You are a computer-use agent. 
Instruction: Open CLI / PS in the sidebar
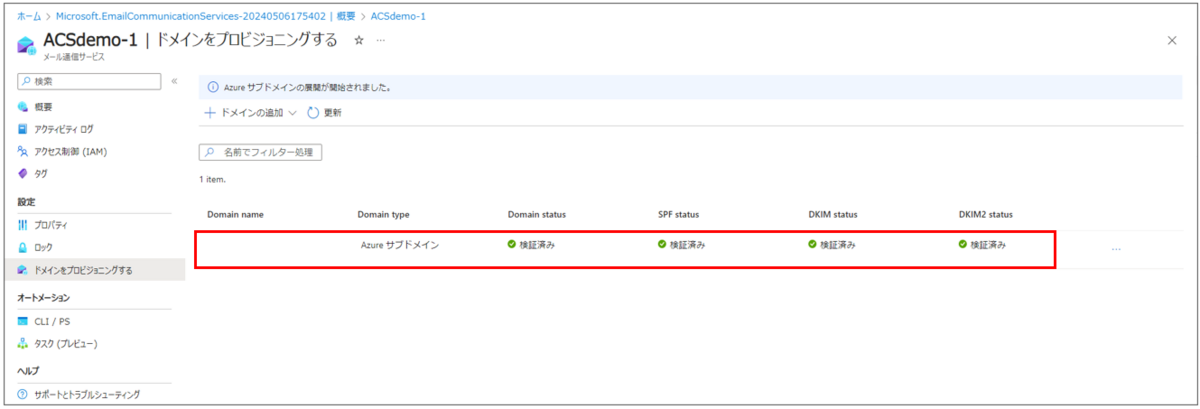[x=54, y=321]
